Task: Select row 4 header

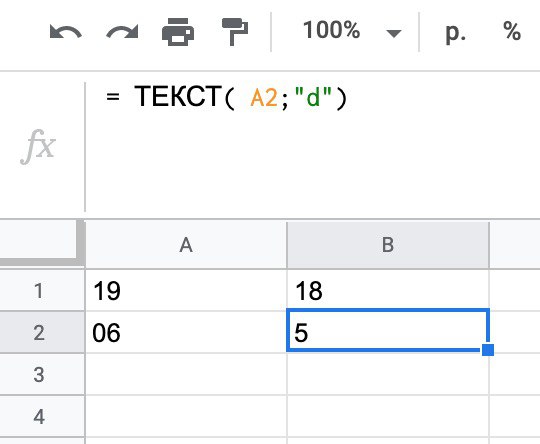Action: coord(39,416)
